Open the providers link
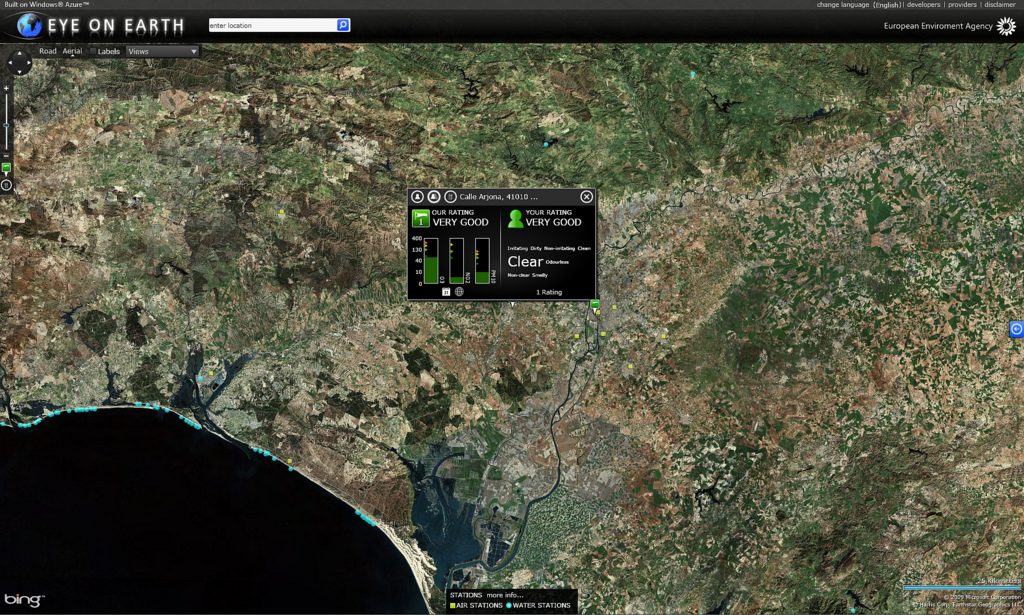 963,5
